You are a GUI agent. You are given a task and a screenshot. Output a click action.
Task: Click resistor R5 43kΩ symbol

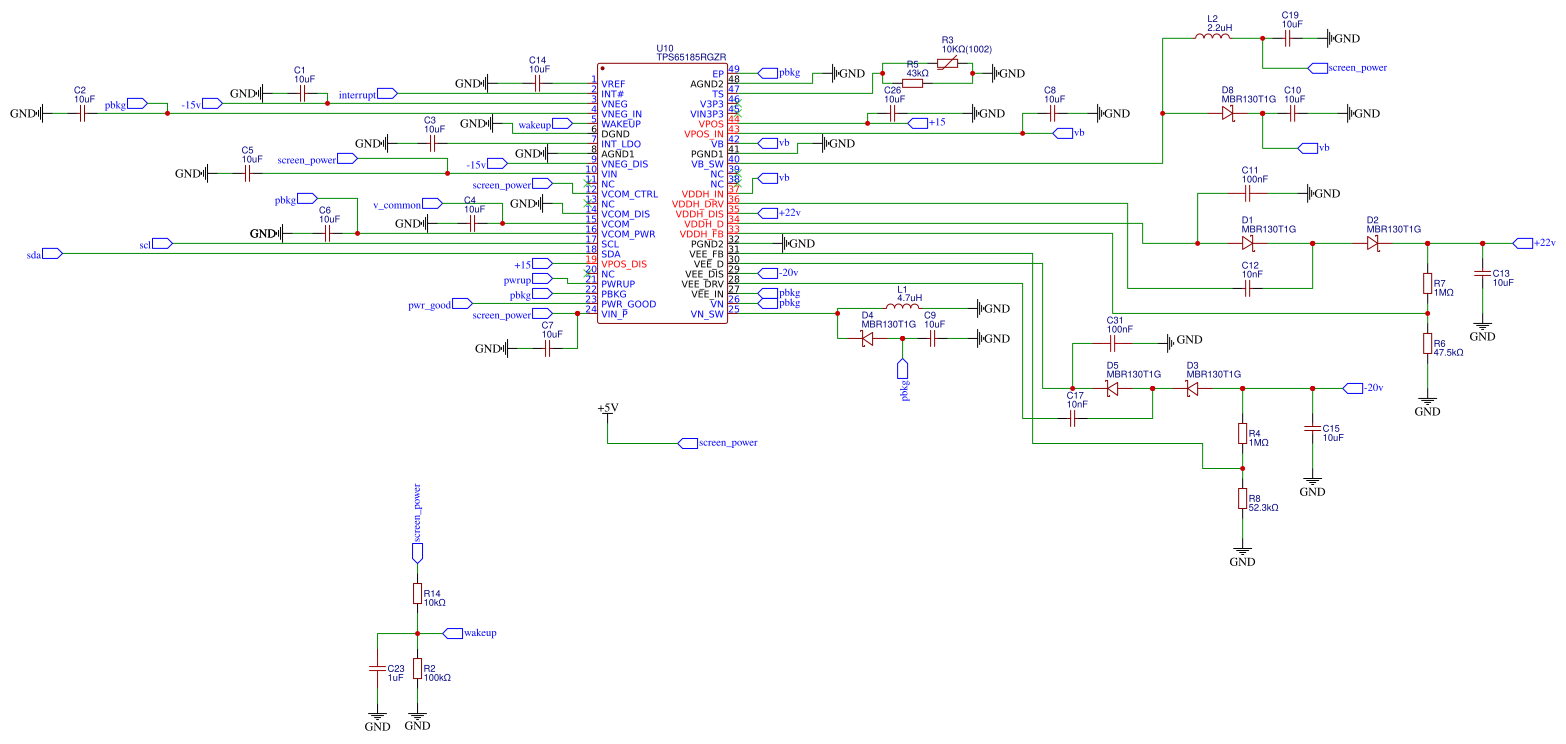911,84
